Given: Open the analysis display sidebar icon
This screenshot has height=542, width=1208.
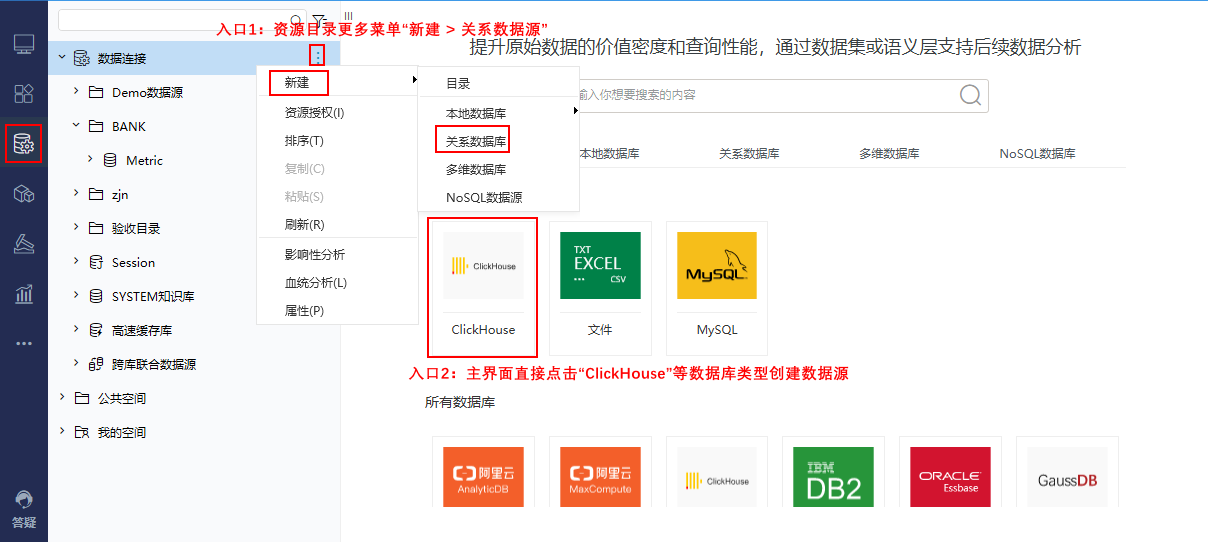Looking at the screenshot, I should tap(23, 244).
